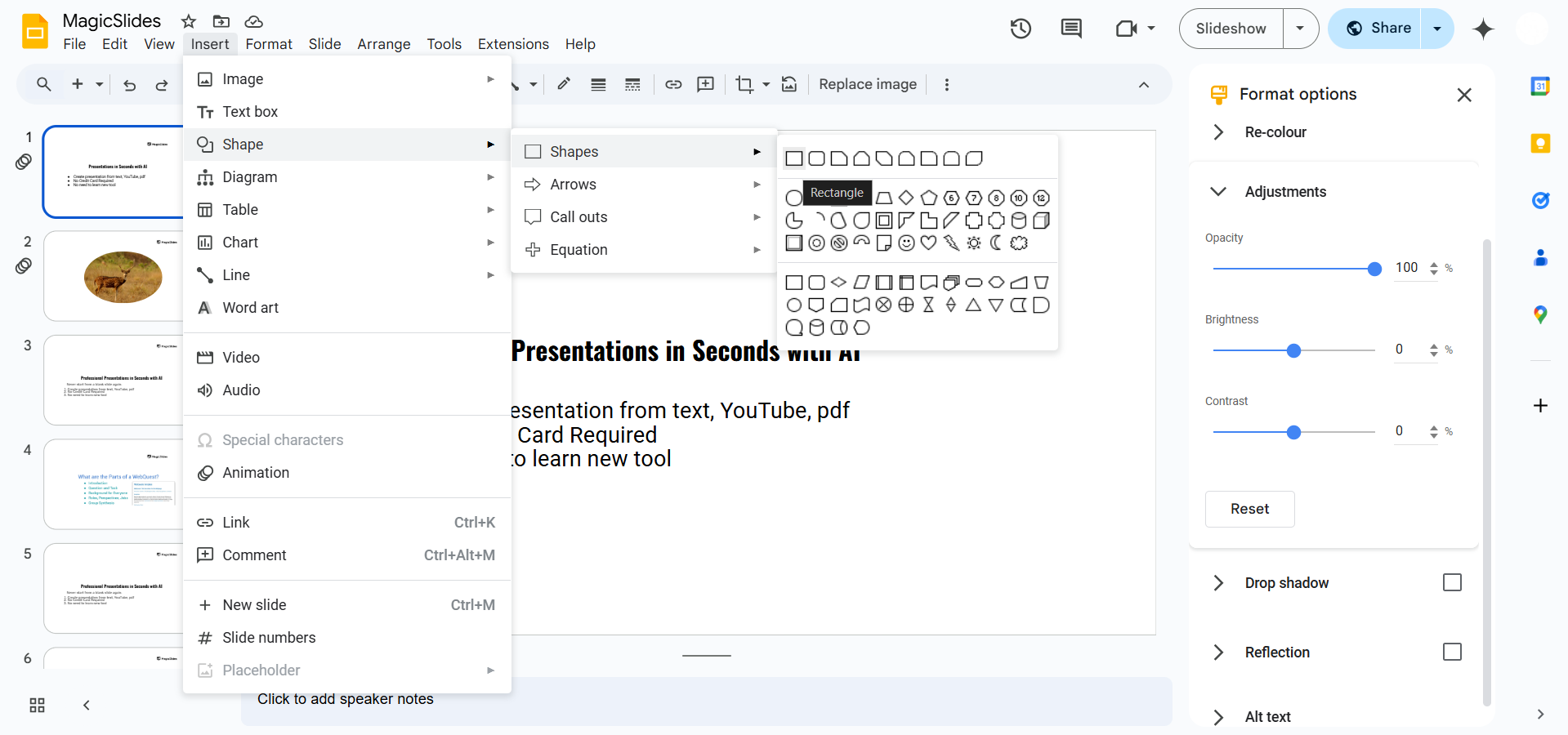Viewport: 1568px width, 735px height.
Task: Open the toolbar more options menu
Action: tap(947, 84)
